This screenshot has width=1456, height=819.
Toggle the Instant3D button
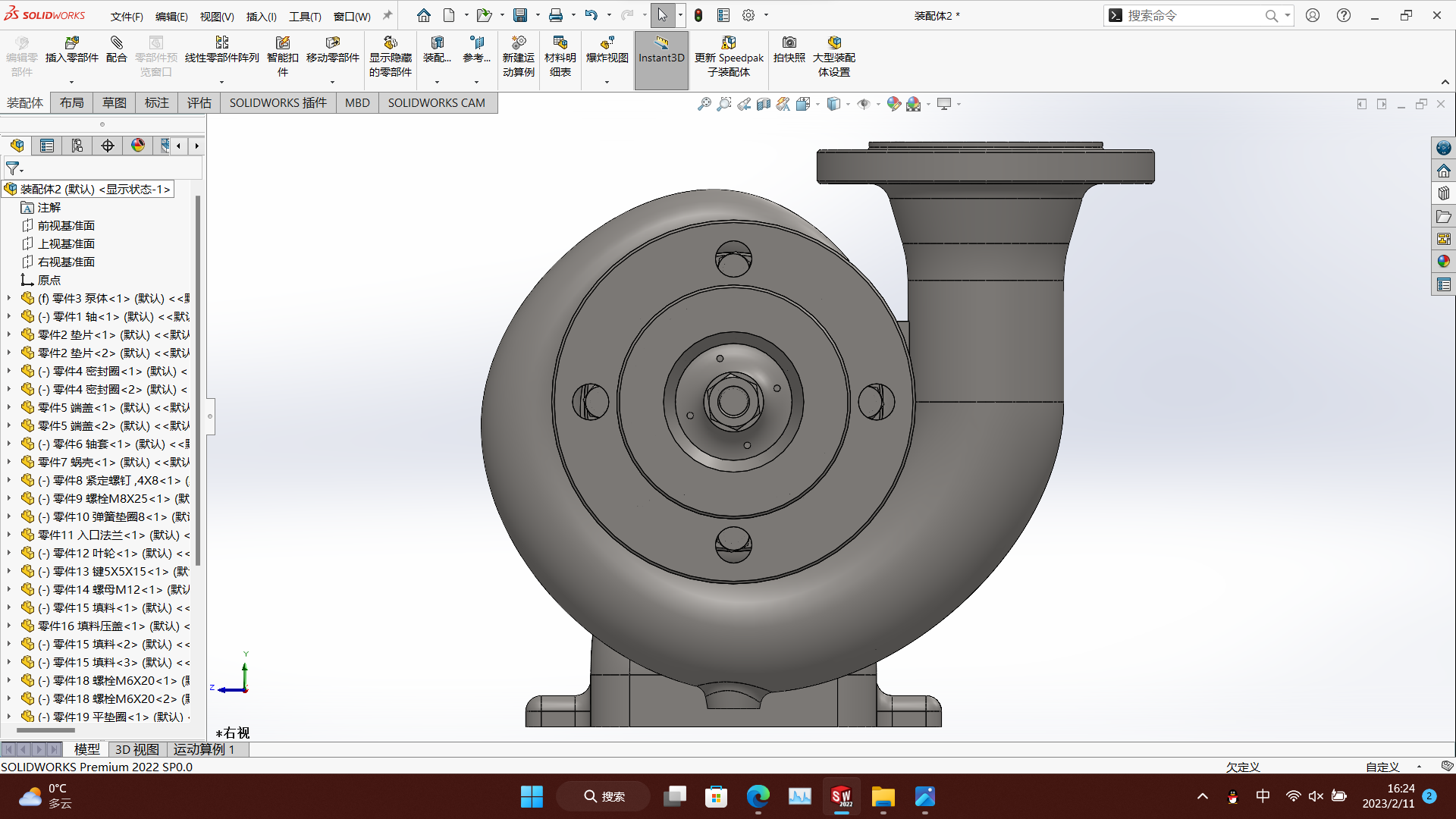pos(661,60)
